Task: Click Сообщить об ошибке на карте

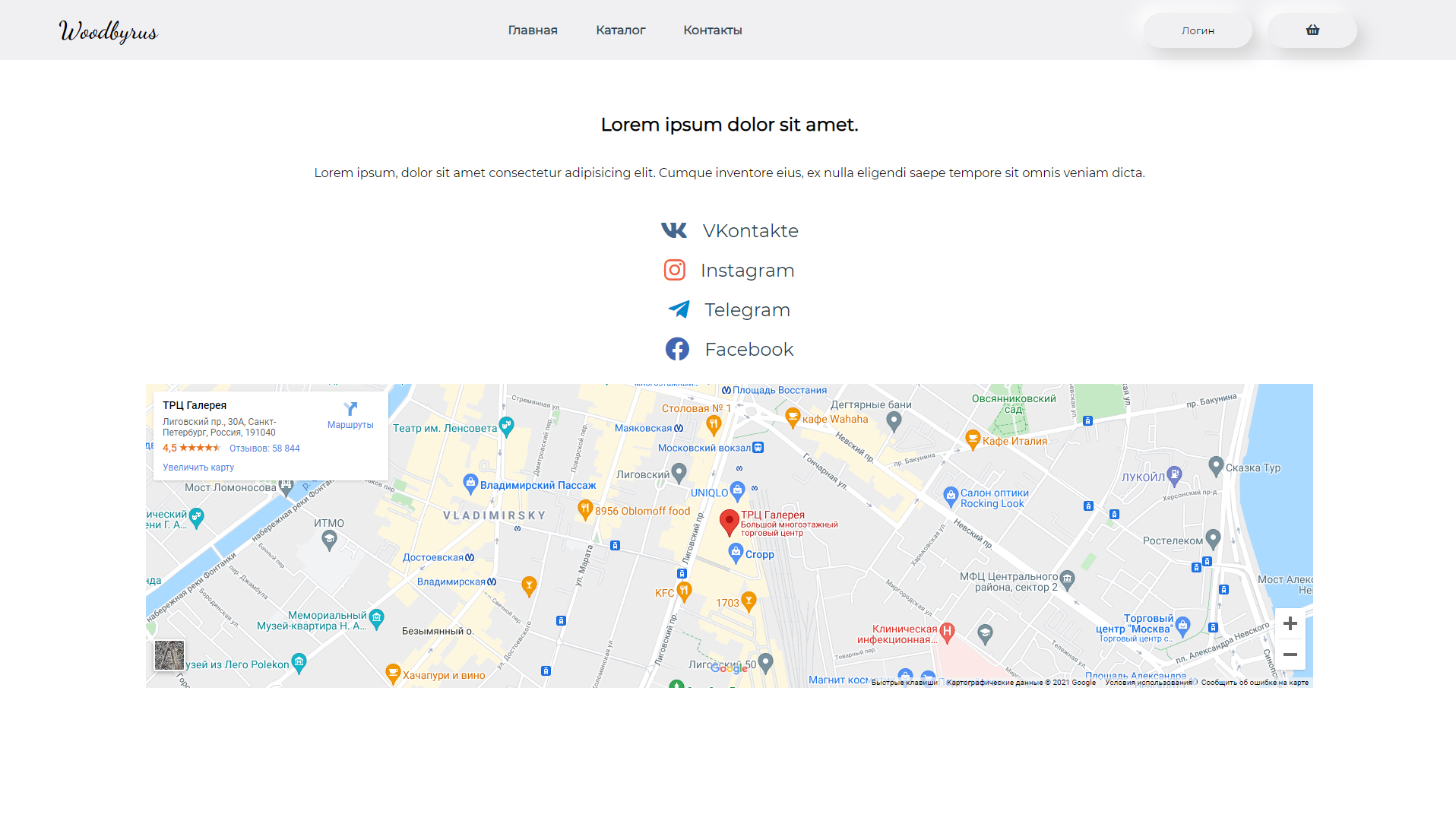Action: point(1255,683)
